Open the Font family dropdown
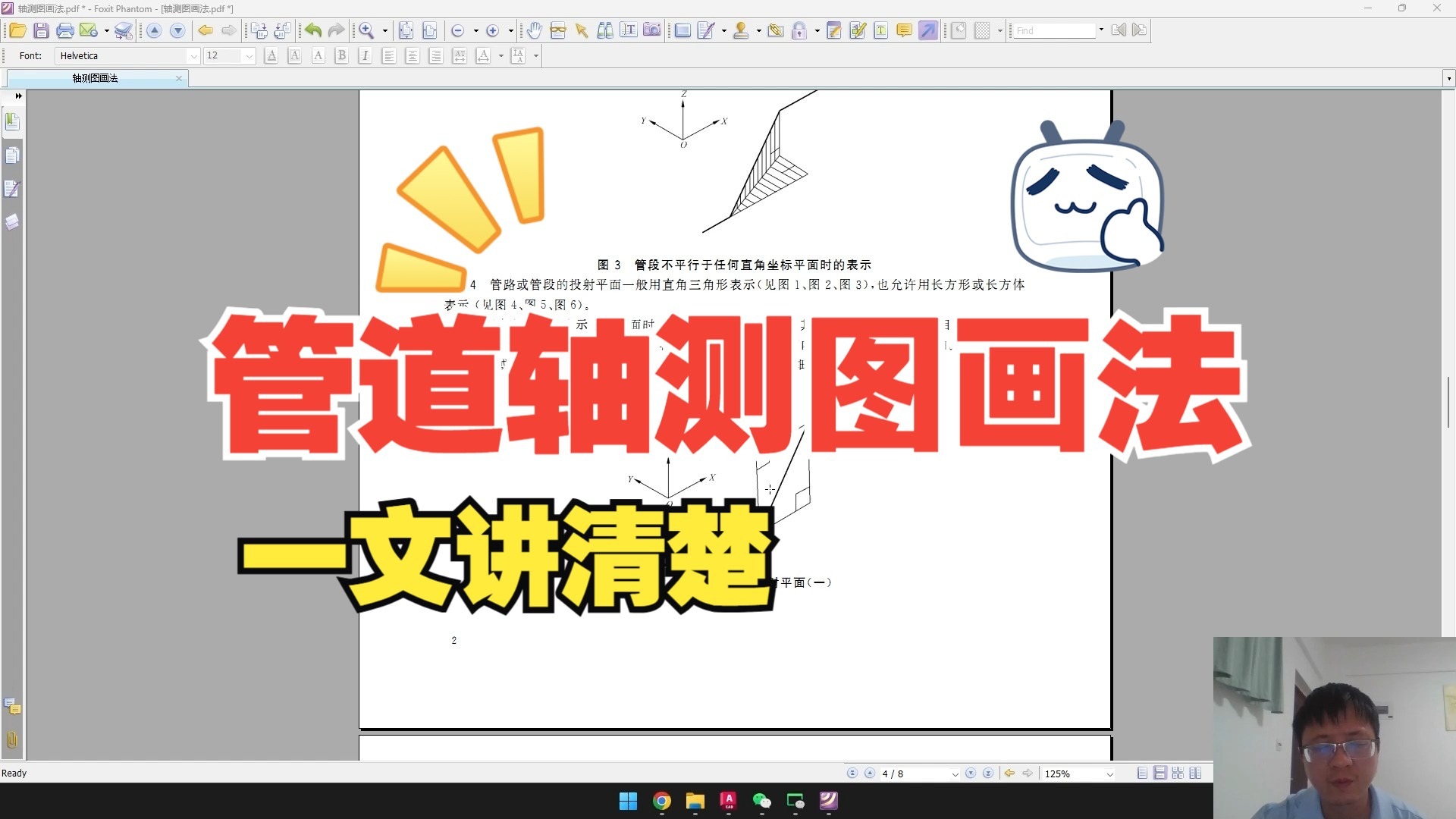 pyautogui.click(x=193, y=55)
